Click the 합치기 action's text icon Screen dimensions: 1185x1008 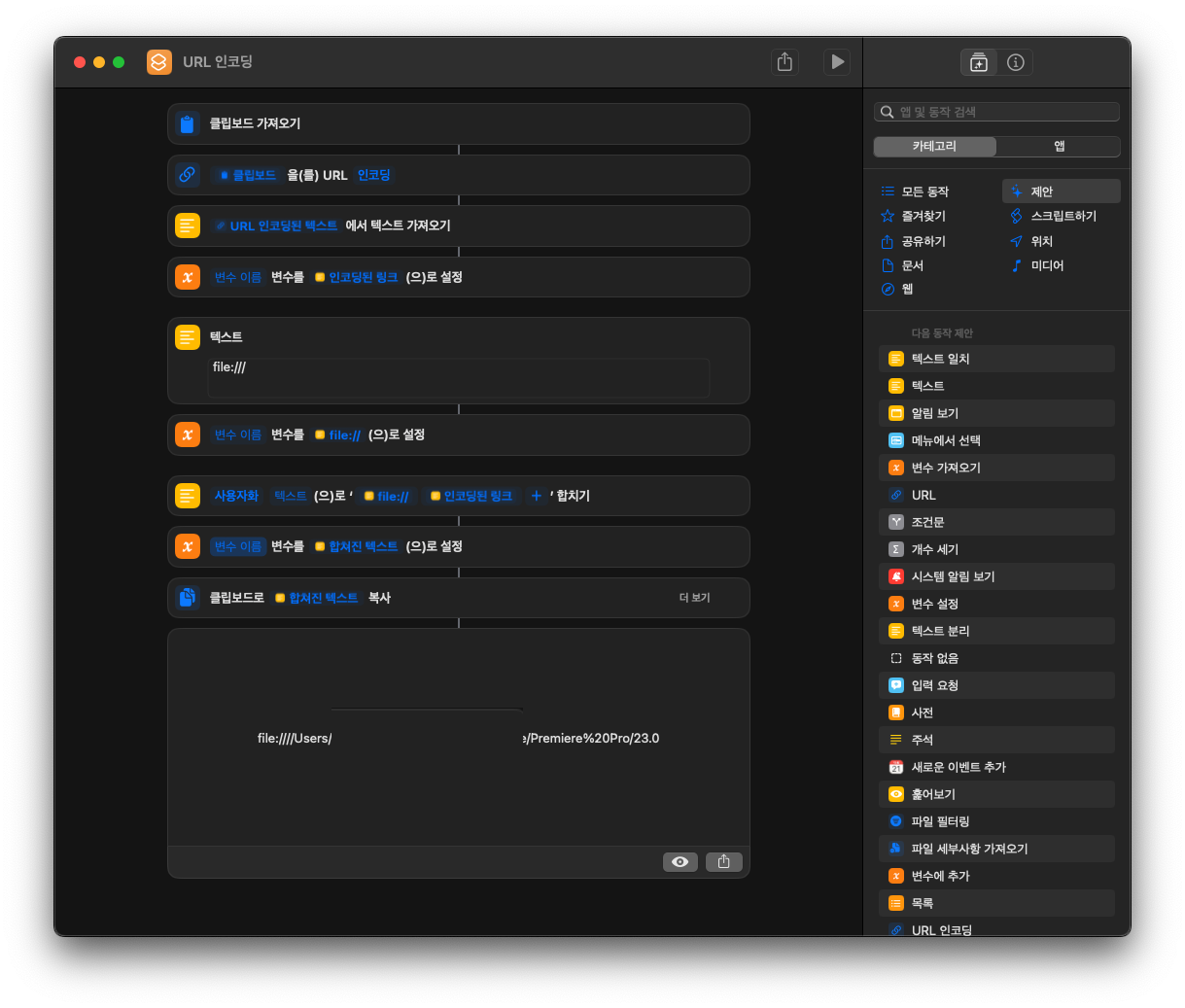[188, 496]
